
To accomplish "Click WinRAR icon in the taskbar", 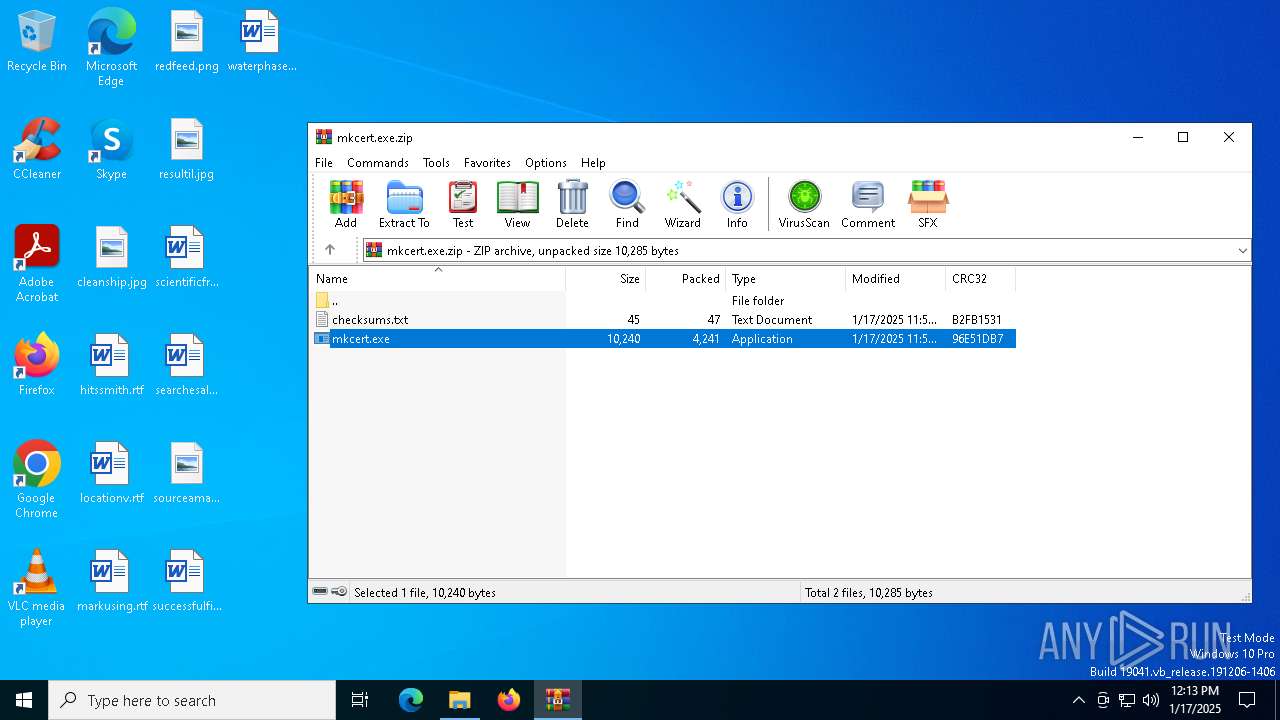I will [557, 700].
